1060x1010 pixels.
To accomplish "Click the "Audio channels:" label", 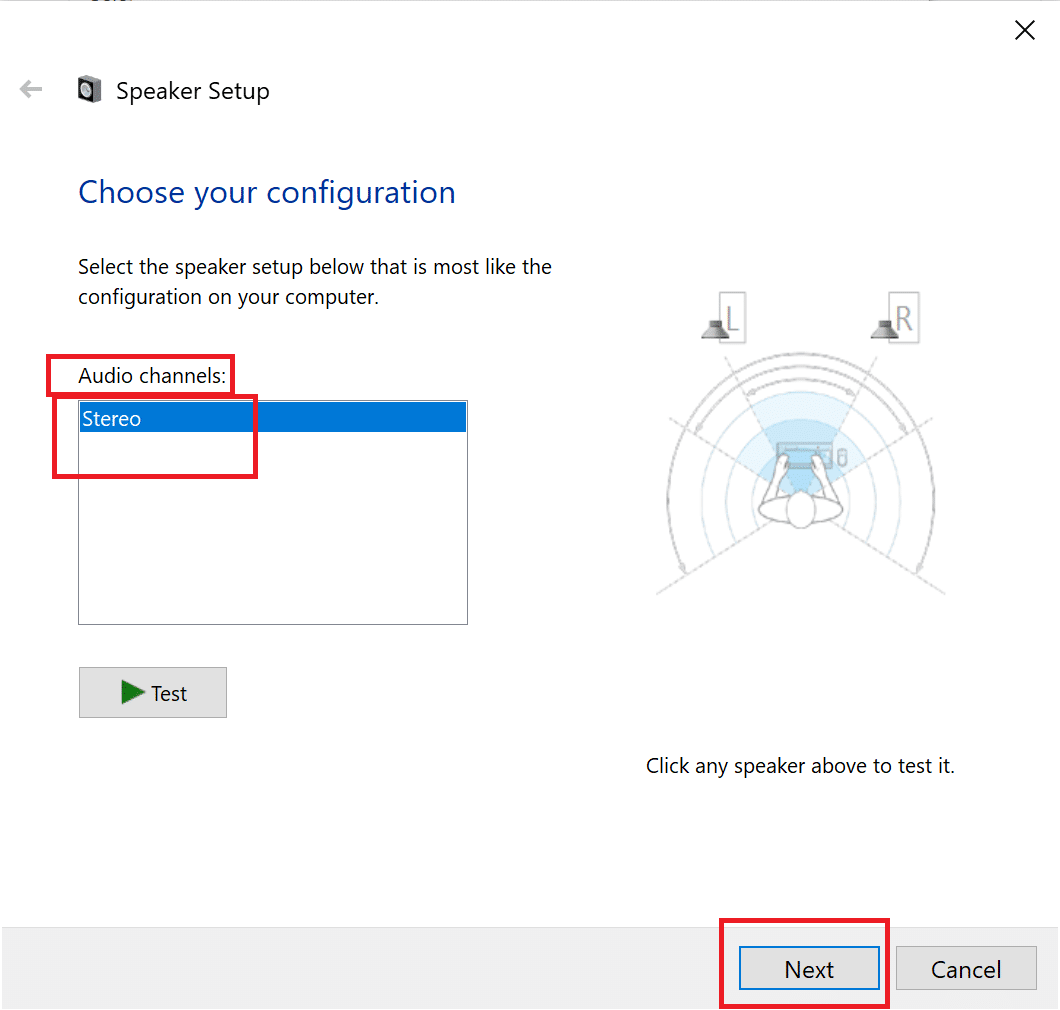I will tap(153, 376).
